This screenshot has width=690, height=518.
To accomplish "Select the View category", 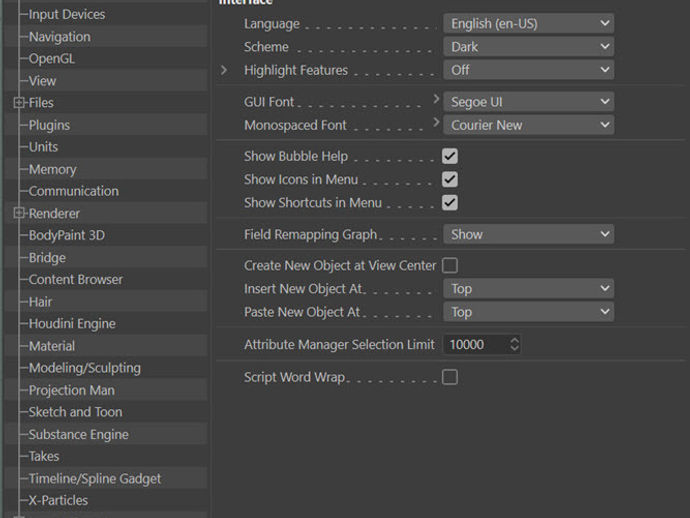I will click(42, 81).
